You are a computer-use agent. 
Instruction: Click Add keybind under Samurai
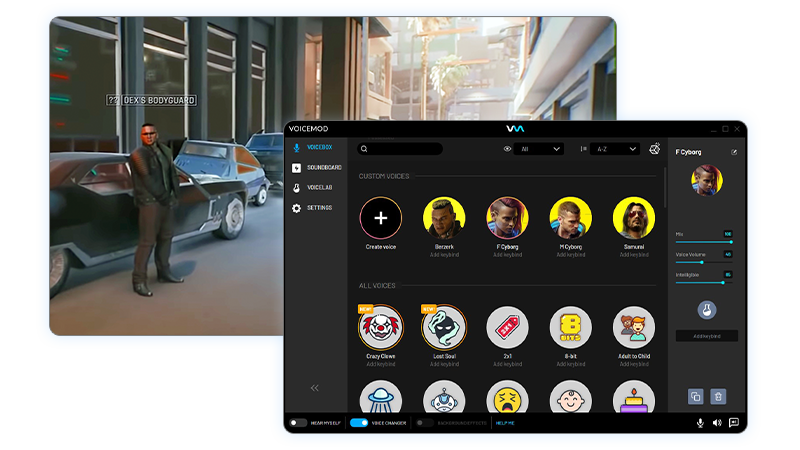point(634,255)
